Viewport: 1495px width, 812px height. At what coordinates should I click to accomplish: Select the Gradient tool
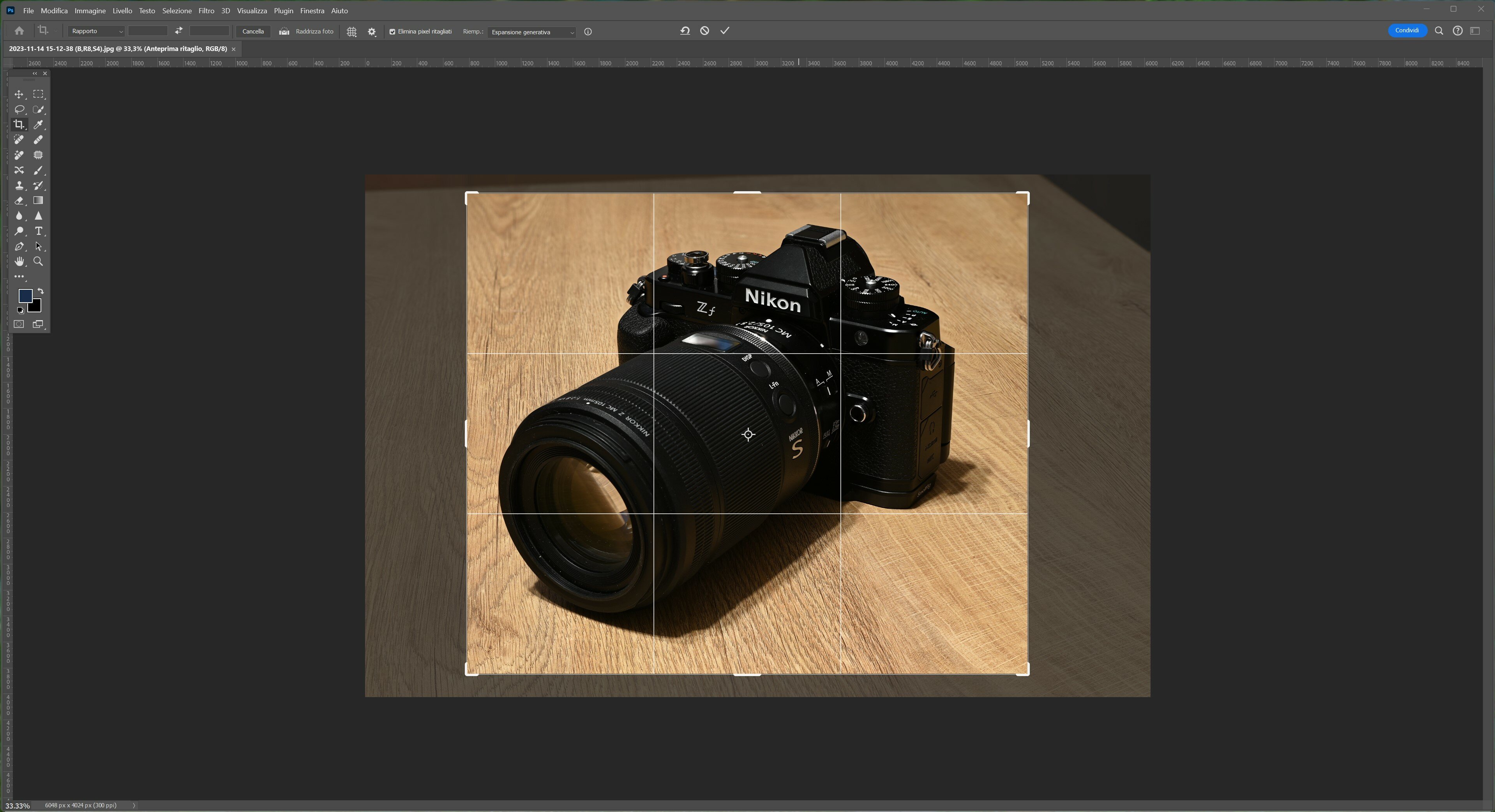click(38, 201)
